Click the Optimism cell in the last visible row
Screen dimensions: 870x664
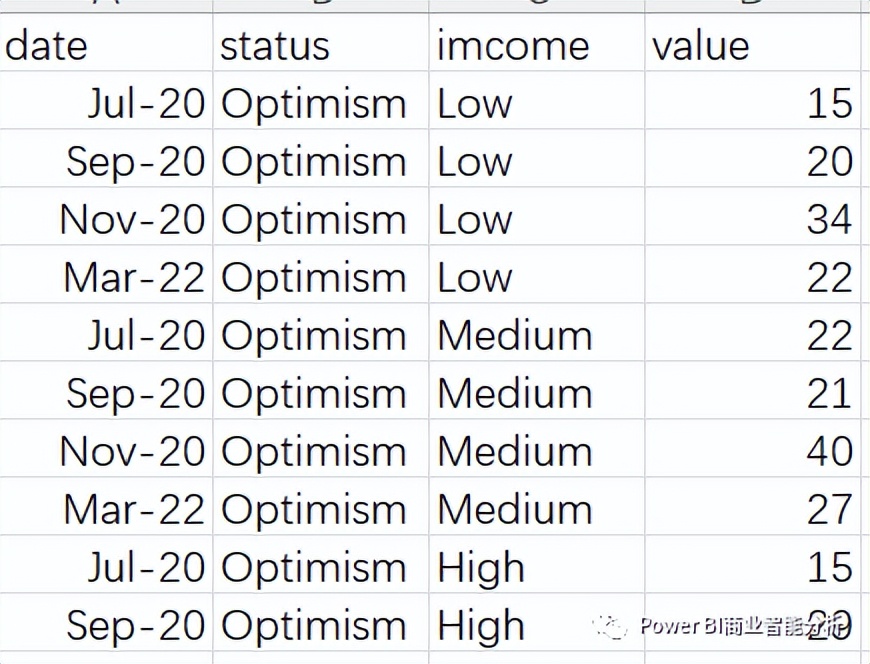coord(320,622)
